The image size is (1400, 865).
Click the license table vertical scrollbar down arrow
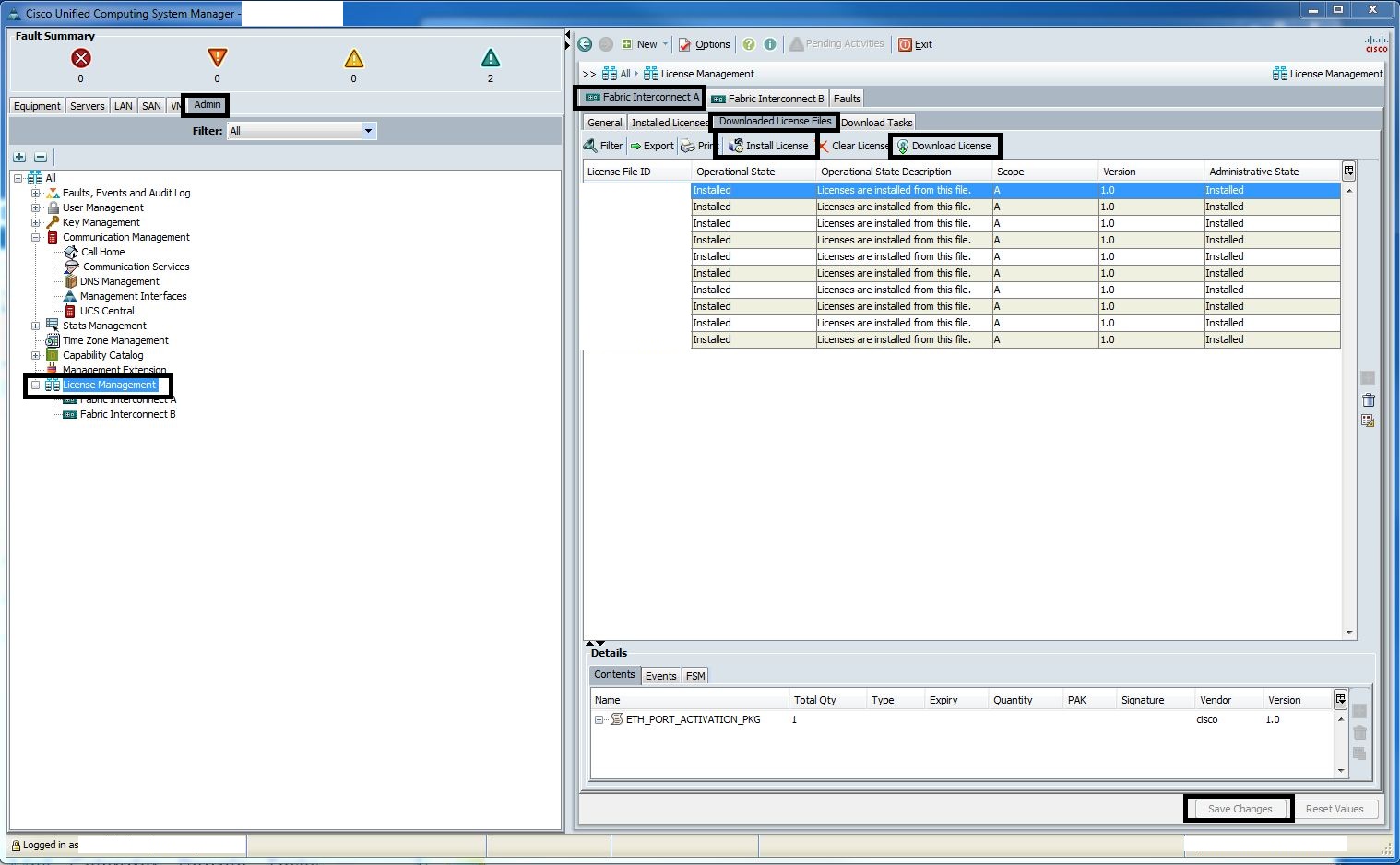click(x=1349, y=633)
